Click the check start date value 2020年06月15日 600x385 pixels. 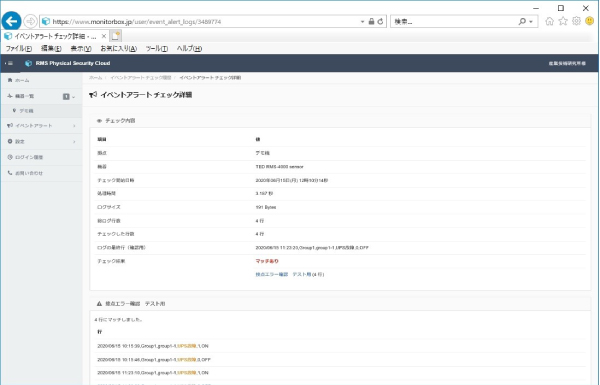[x=292, y=180]
